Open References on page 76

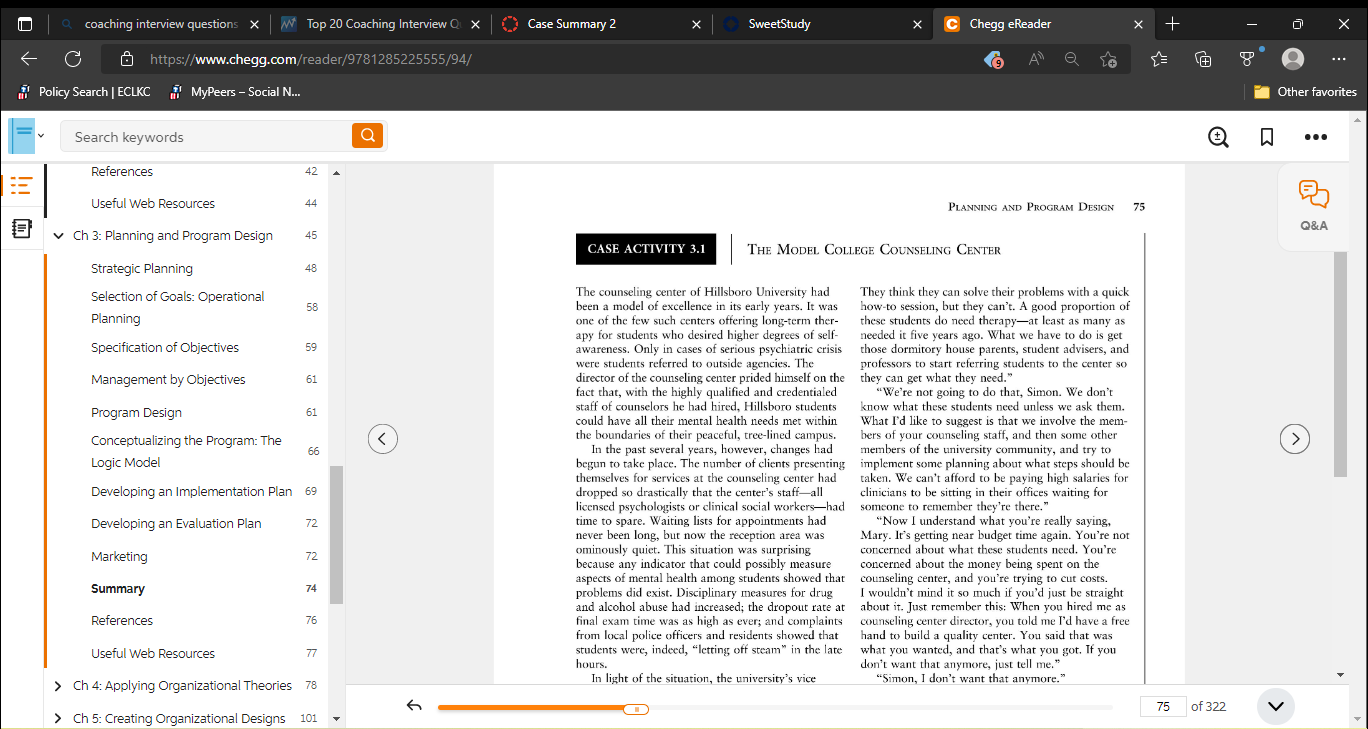point(122,620)
